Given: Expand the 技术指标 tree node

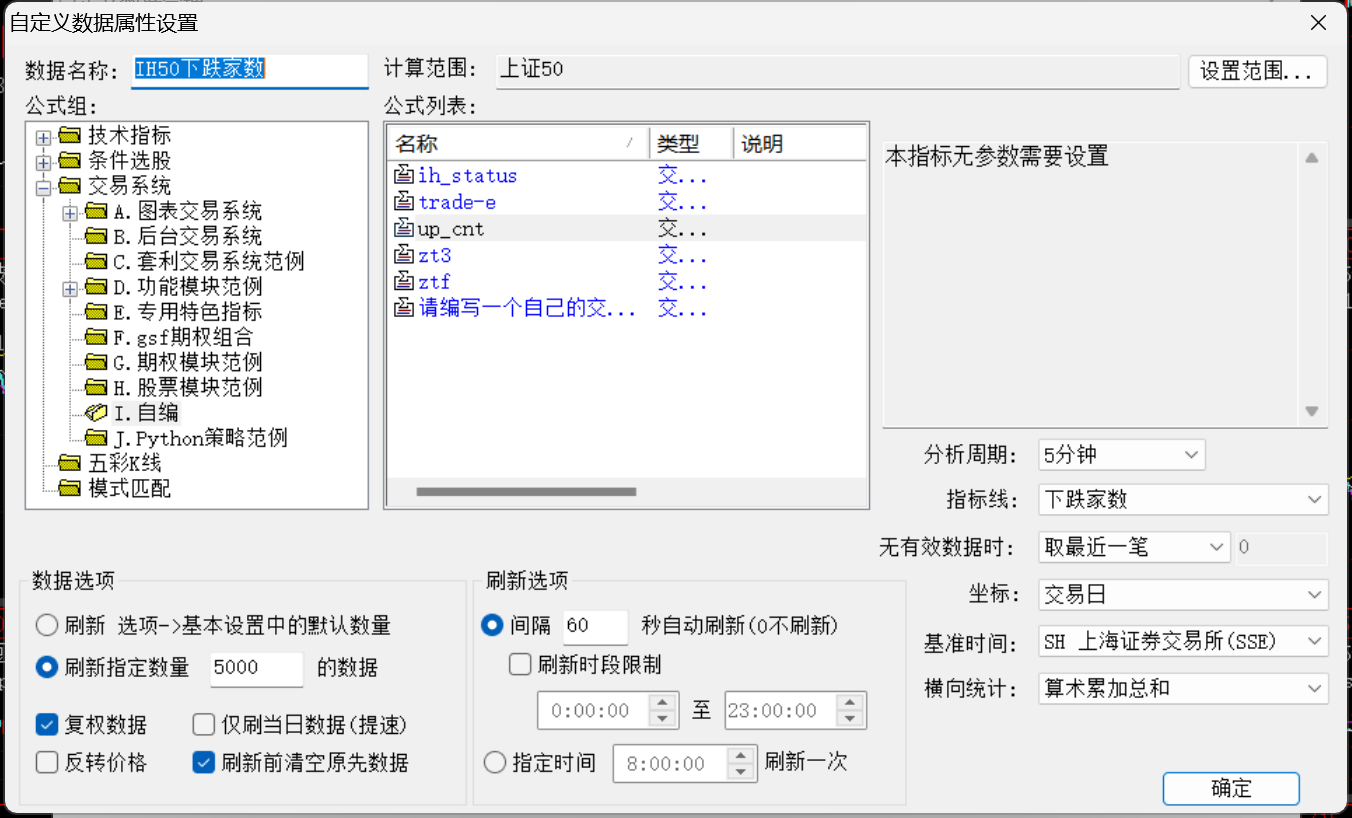Looking at the screenshot, I should 44,136.
